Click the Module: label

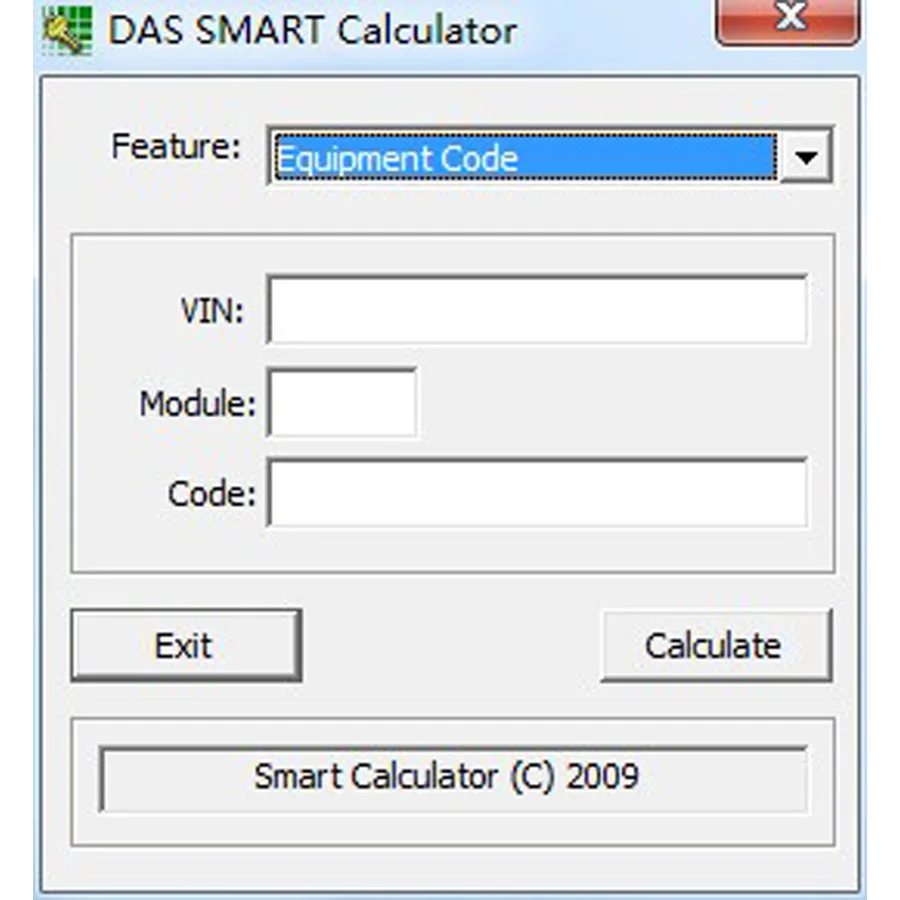pos(197,404)
